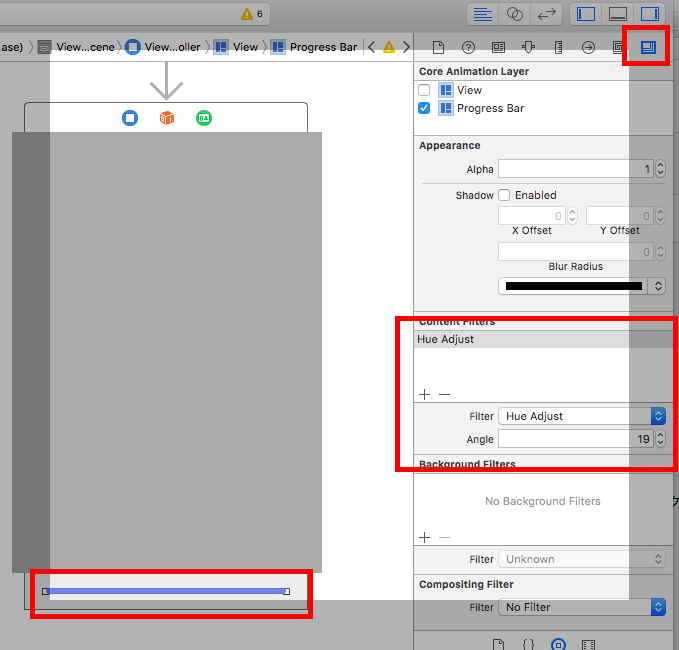The width and height of the screenshot is (679, 650).
Task: Click the Y Offset stepper arrows
Action: point(660,216)
